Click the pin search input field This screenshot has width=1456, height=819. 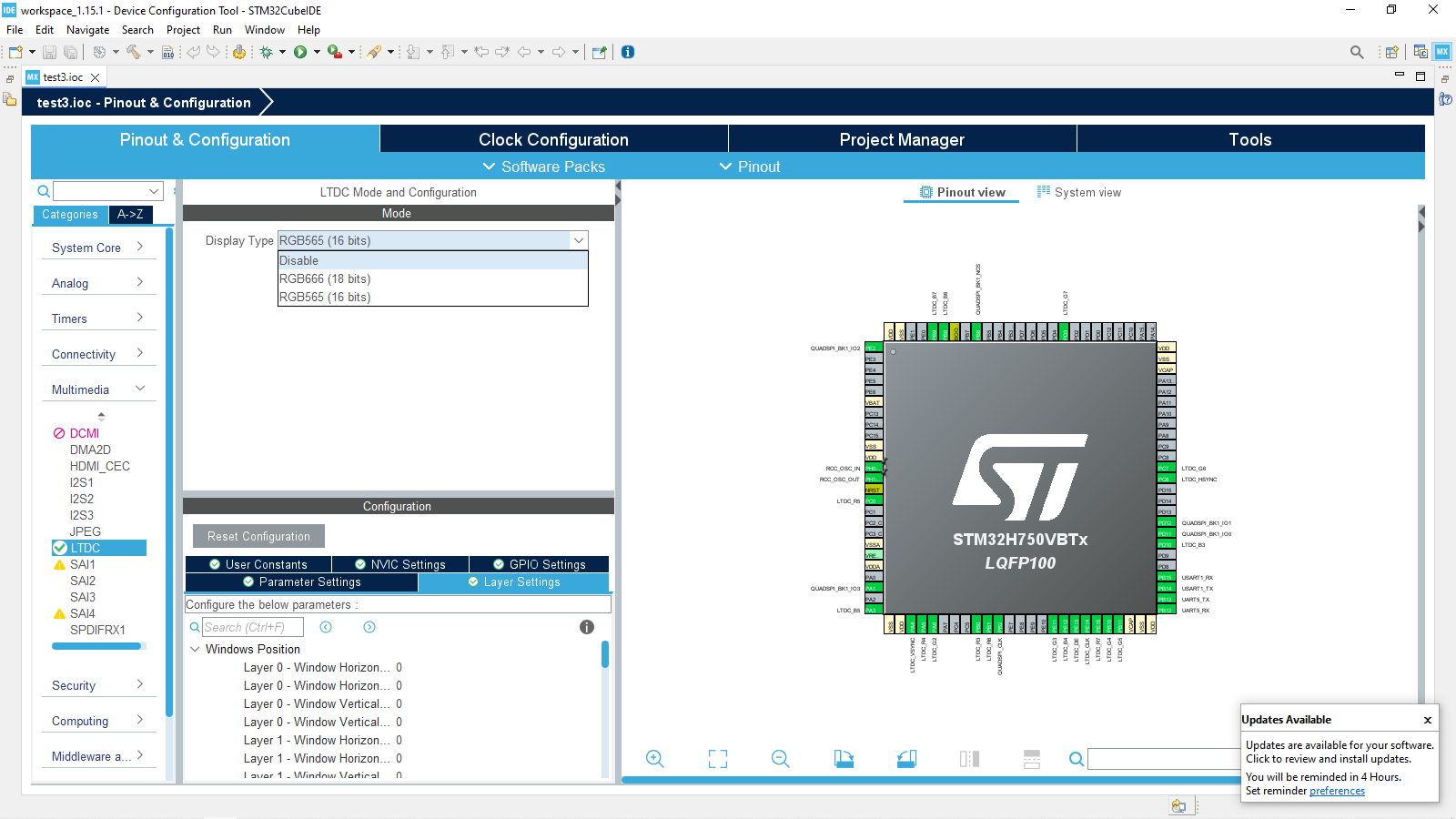point(1164,759)
